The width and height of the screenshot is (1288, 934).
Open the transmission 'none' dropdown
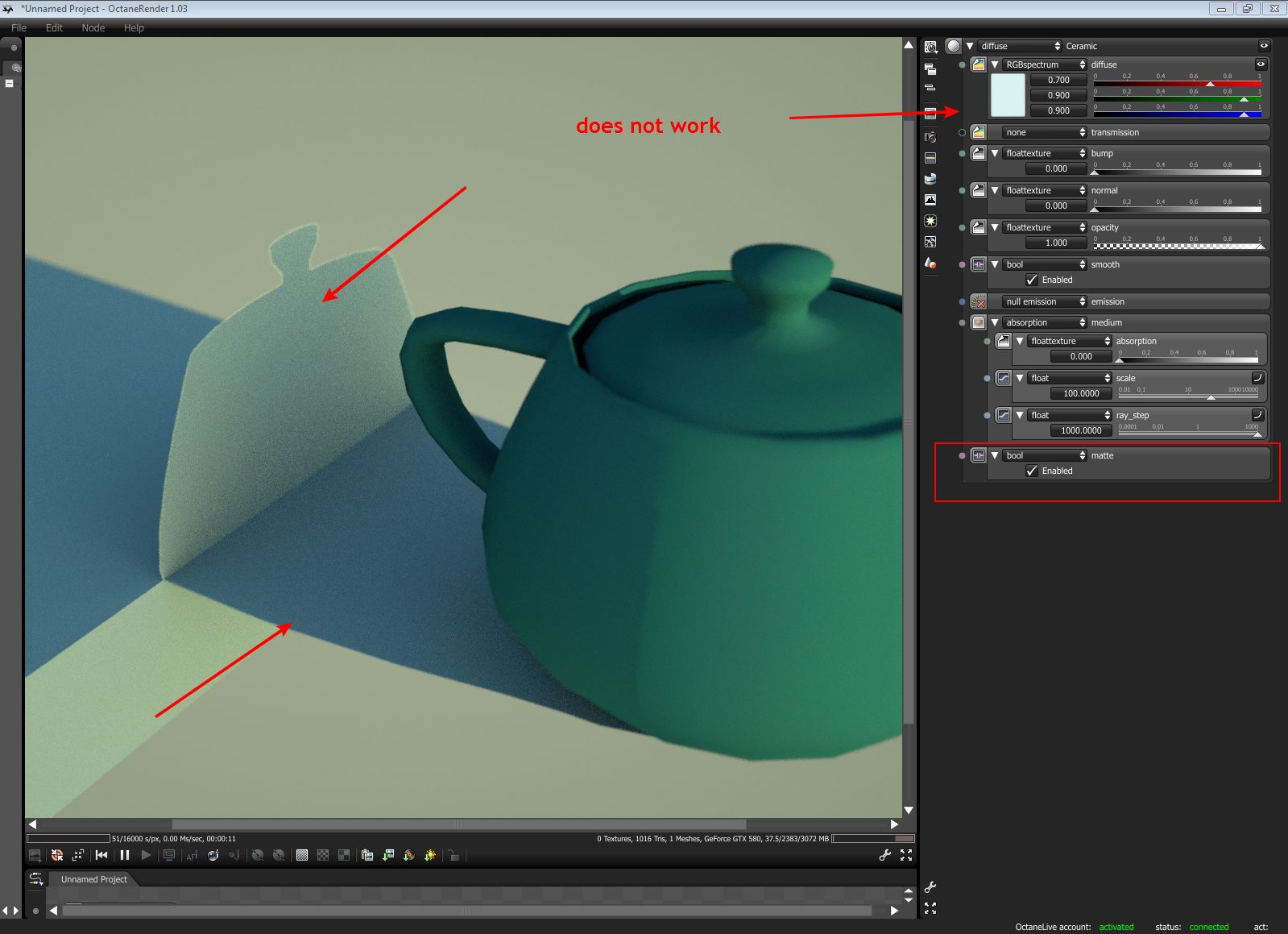1045,132
